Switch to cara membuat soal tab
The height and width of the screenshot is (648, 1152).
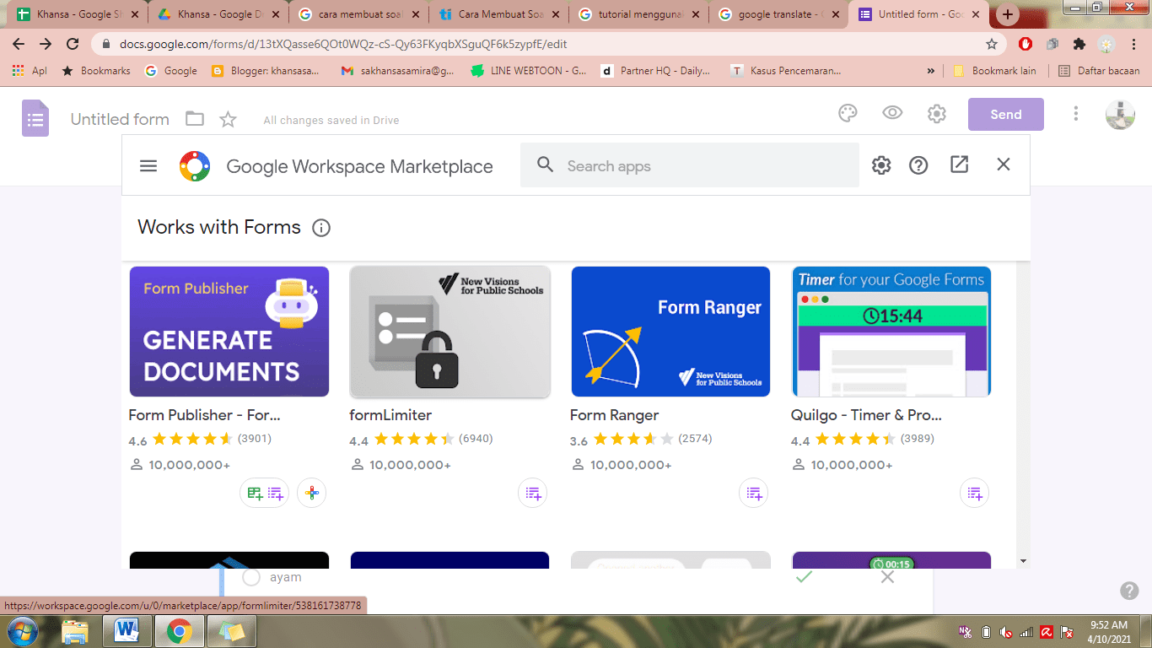pyautogui.click(x=359, y=14)
